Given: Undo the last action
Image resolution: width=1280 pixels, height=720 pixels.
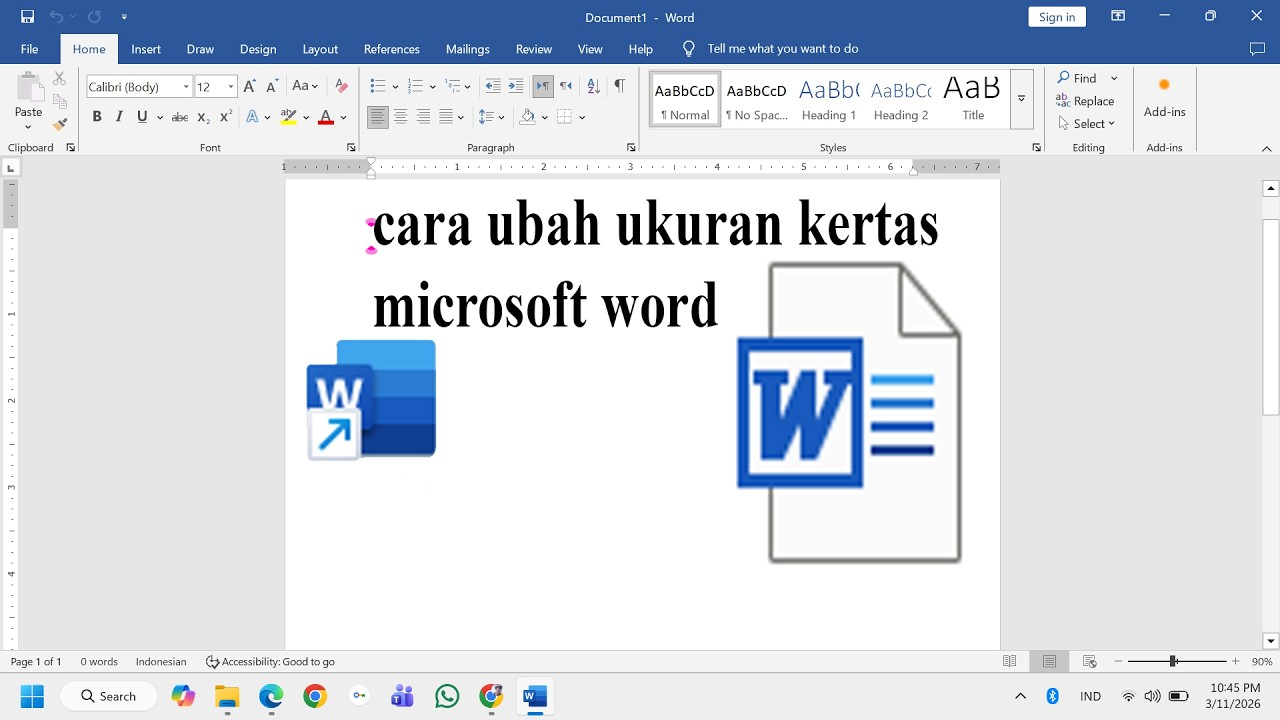Looking at the screenshot, I should pyautogui.click(x=56, y=17).
